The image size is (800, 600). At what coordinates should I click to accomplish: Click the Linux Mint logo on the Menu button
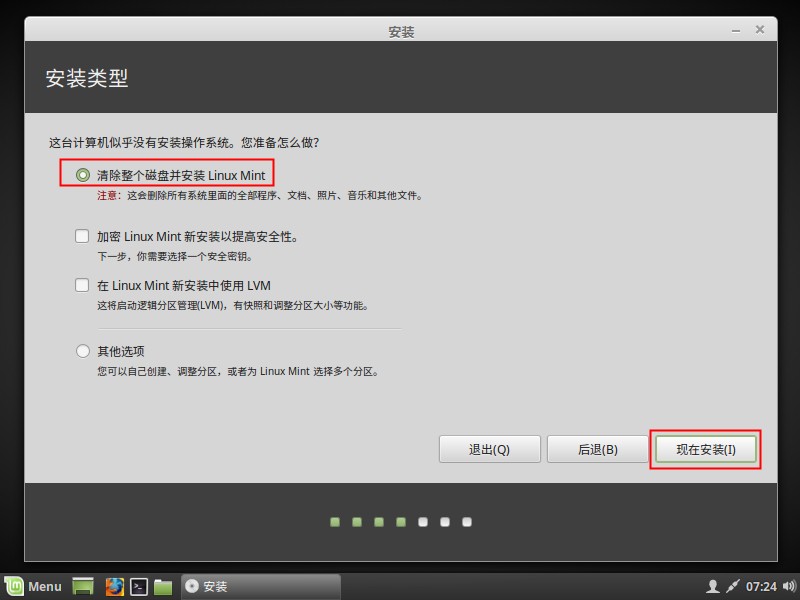point(14,586)
